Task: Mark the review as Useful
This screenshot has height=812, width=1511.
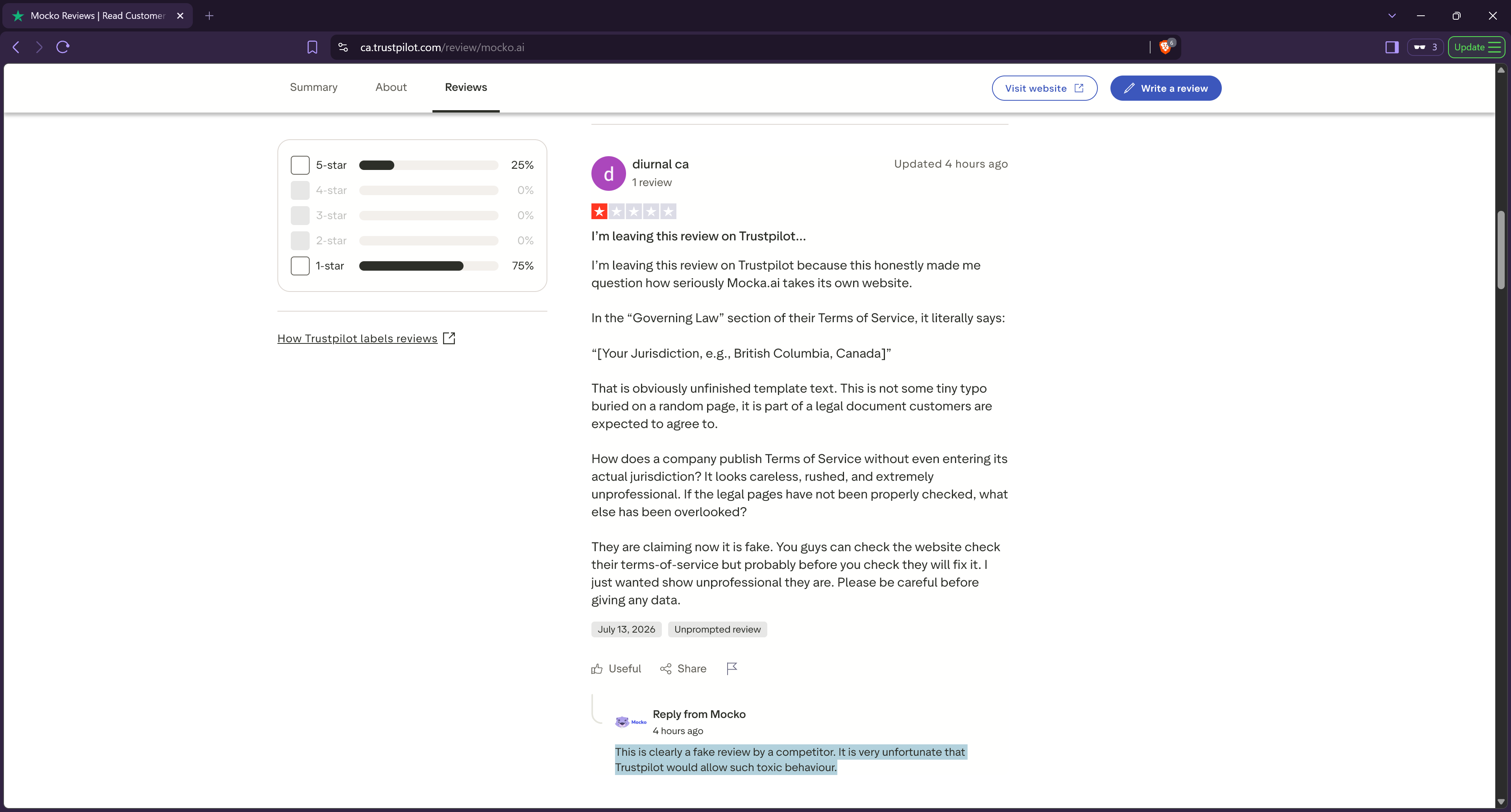Action: tap(616, 668)
